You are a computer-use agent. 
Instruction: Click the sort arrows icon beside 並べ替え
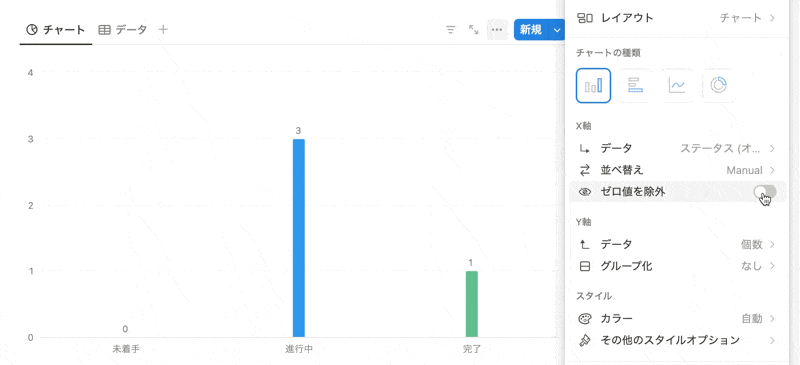pos(585,170)
